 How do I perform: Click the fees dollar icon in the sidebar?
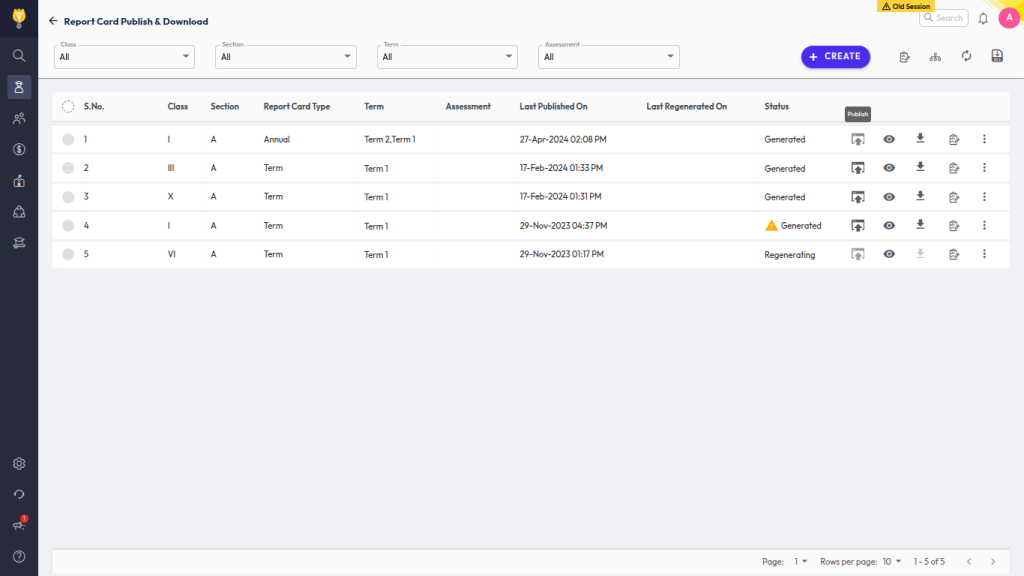19,150
